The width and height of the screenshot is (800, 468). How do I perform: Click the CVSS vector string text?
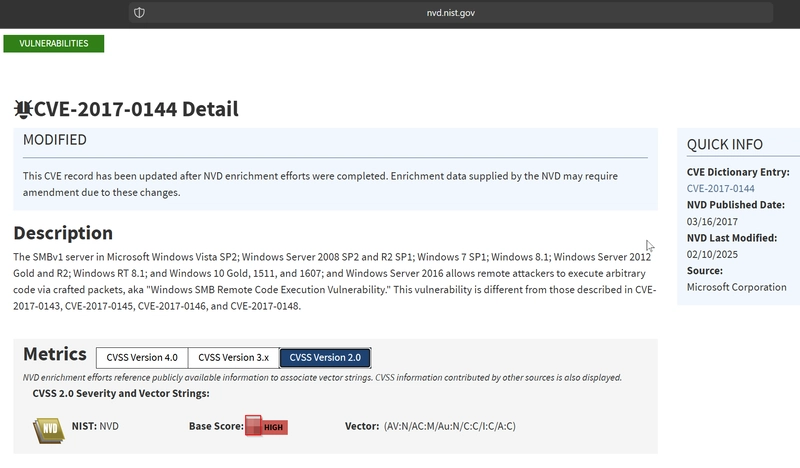pos(449,426)
